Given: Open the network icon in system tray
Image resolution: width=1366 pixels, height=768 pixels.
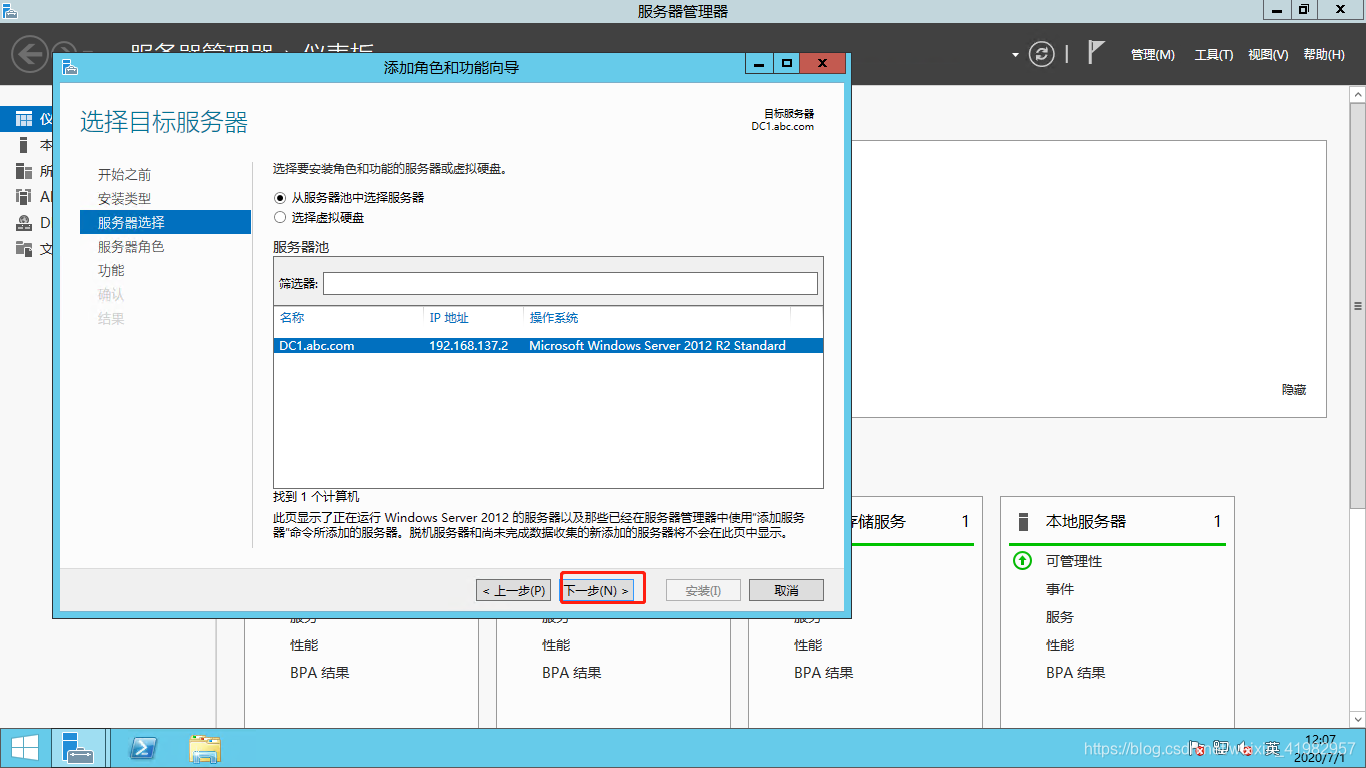Looking at the screenshot, I should click(x=1221, y=748).
